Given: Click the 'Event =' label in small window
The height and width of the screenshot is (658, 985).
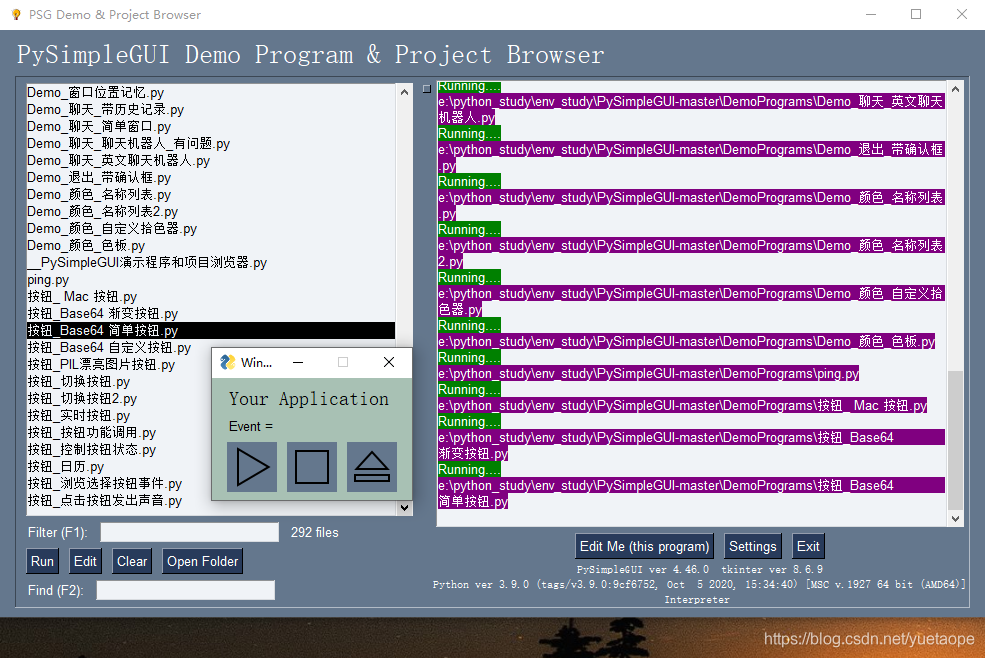Looking at the screenshot, I should tap(251, 426).
